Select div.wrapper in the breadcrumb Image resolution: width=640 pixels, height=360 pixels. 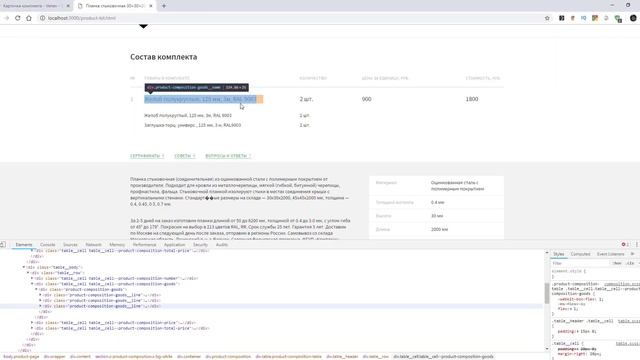coord(55,356)
